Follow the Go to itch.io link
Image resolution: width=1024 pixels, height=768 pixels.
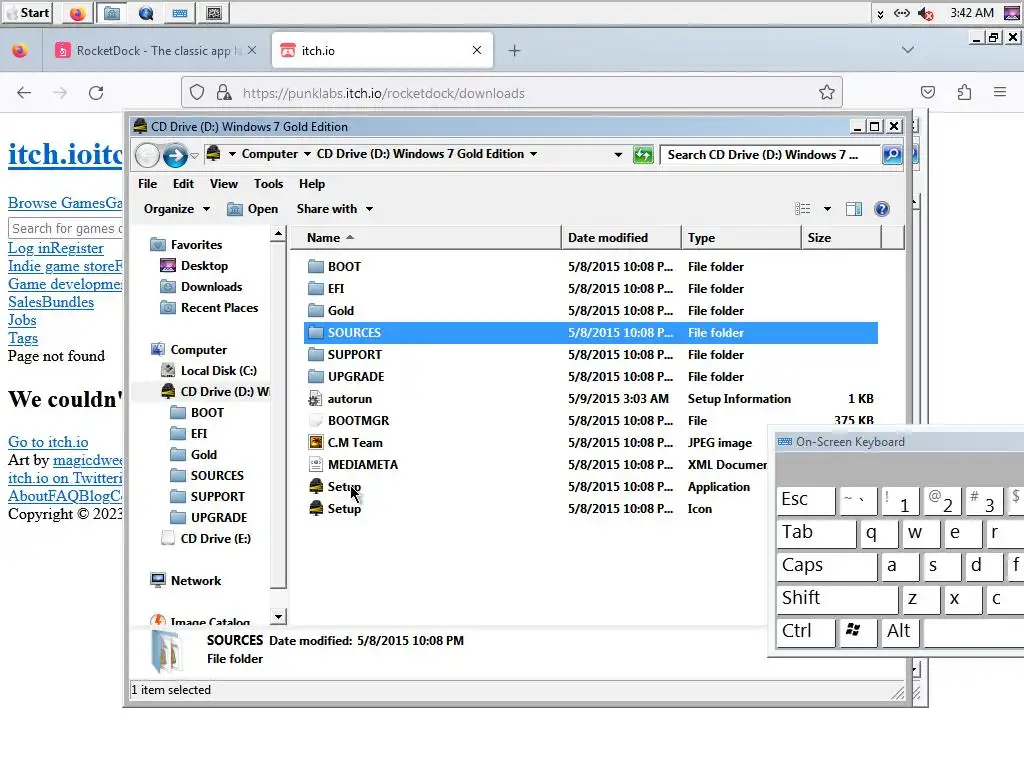pyautogui.click(x=48, y=442)
